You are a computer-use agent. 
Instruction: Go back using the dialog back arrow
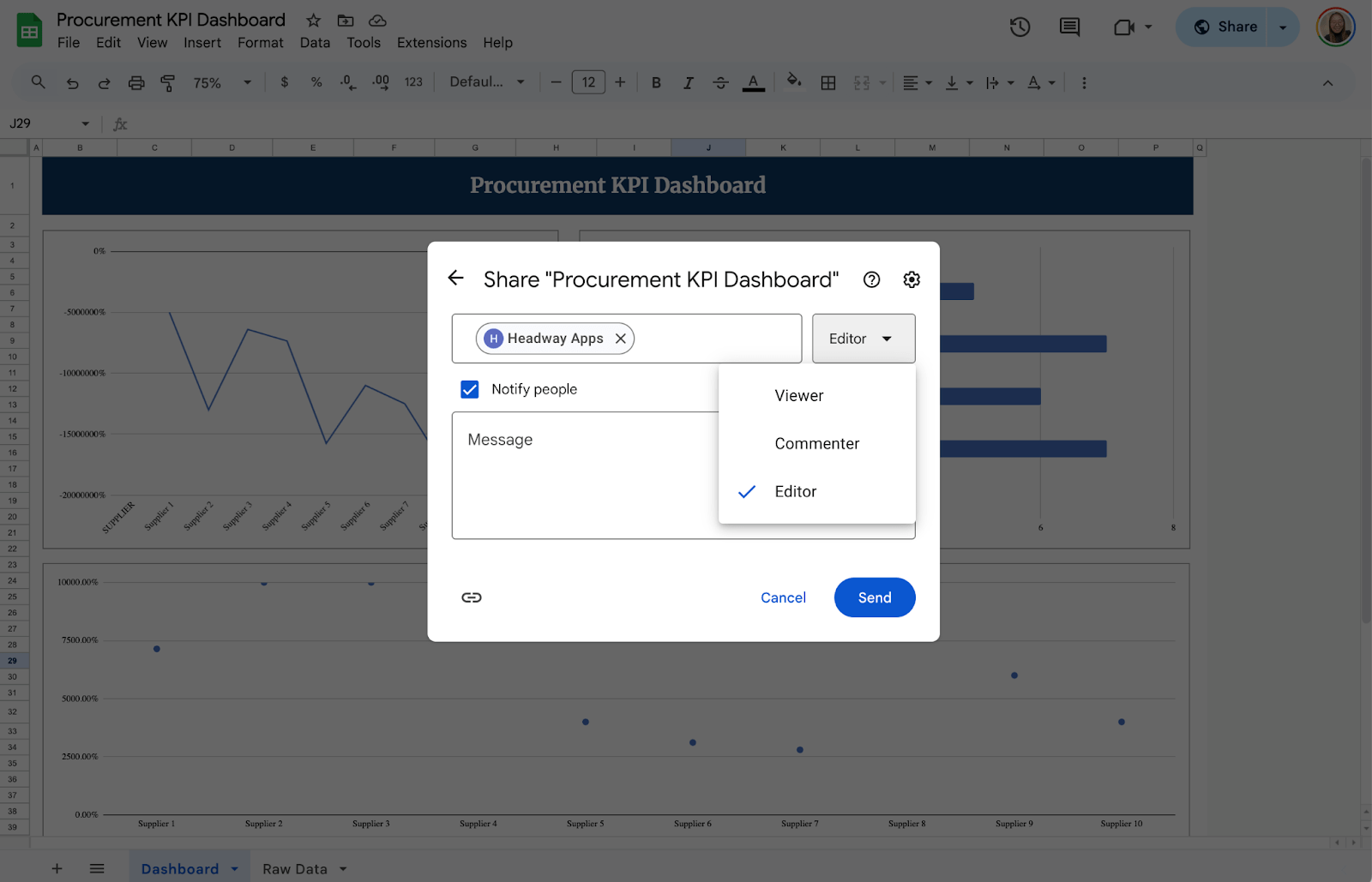coord(455,278)
